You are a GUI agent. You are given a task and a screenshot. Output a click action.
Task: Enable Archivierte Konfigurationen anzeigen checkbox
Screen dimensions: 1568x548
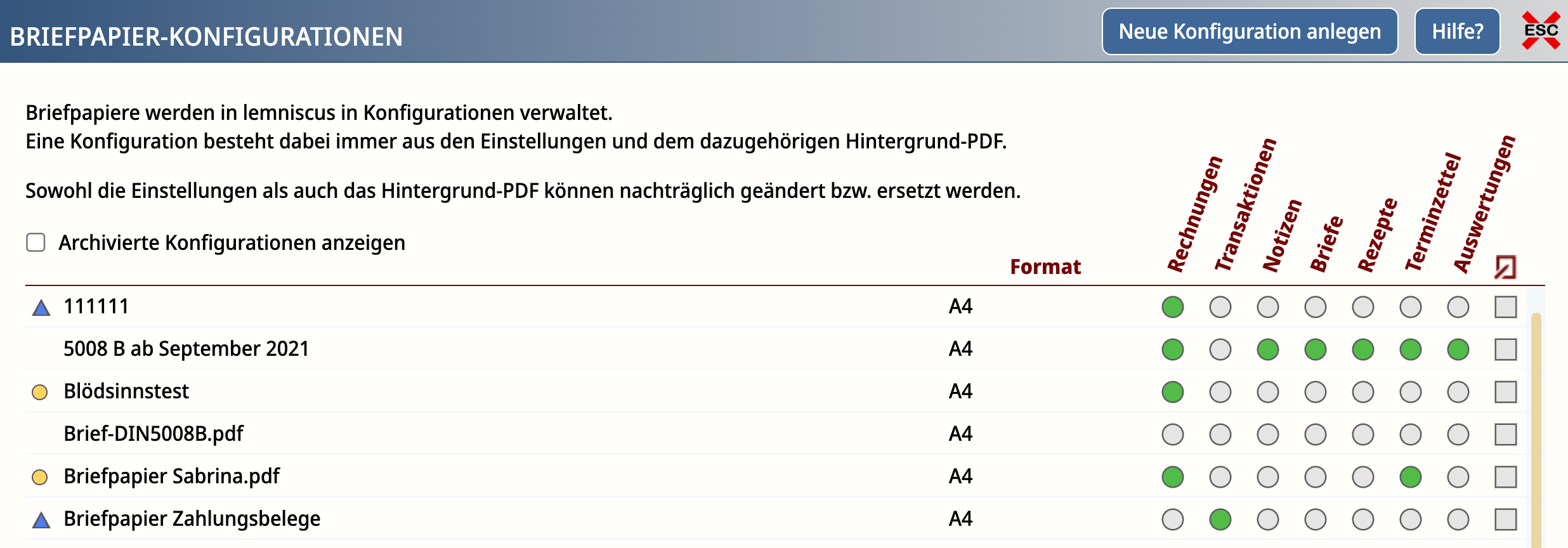(x=36, y=242)
